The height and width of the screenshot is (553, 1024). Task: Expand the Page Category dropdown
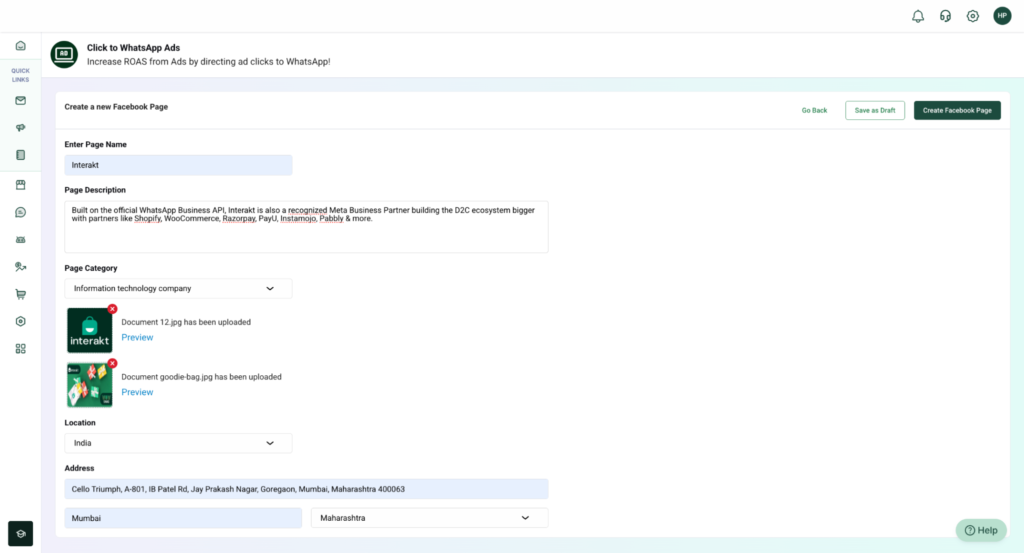coord(178,288)
